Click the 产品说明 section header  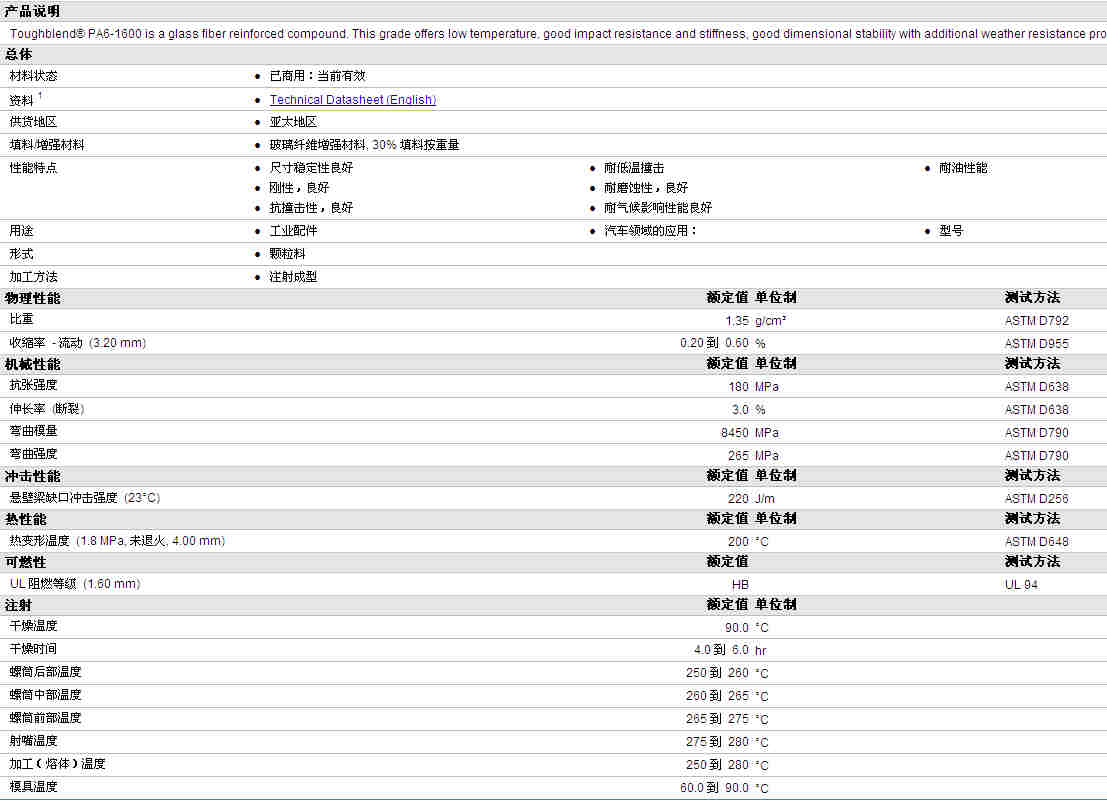32,11
